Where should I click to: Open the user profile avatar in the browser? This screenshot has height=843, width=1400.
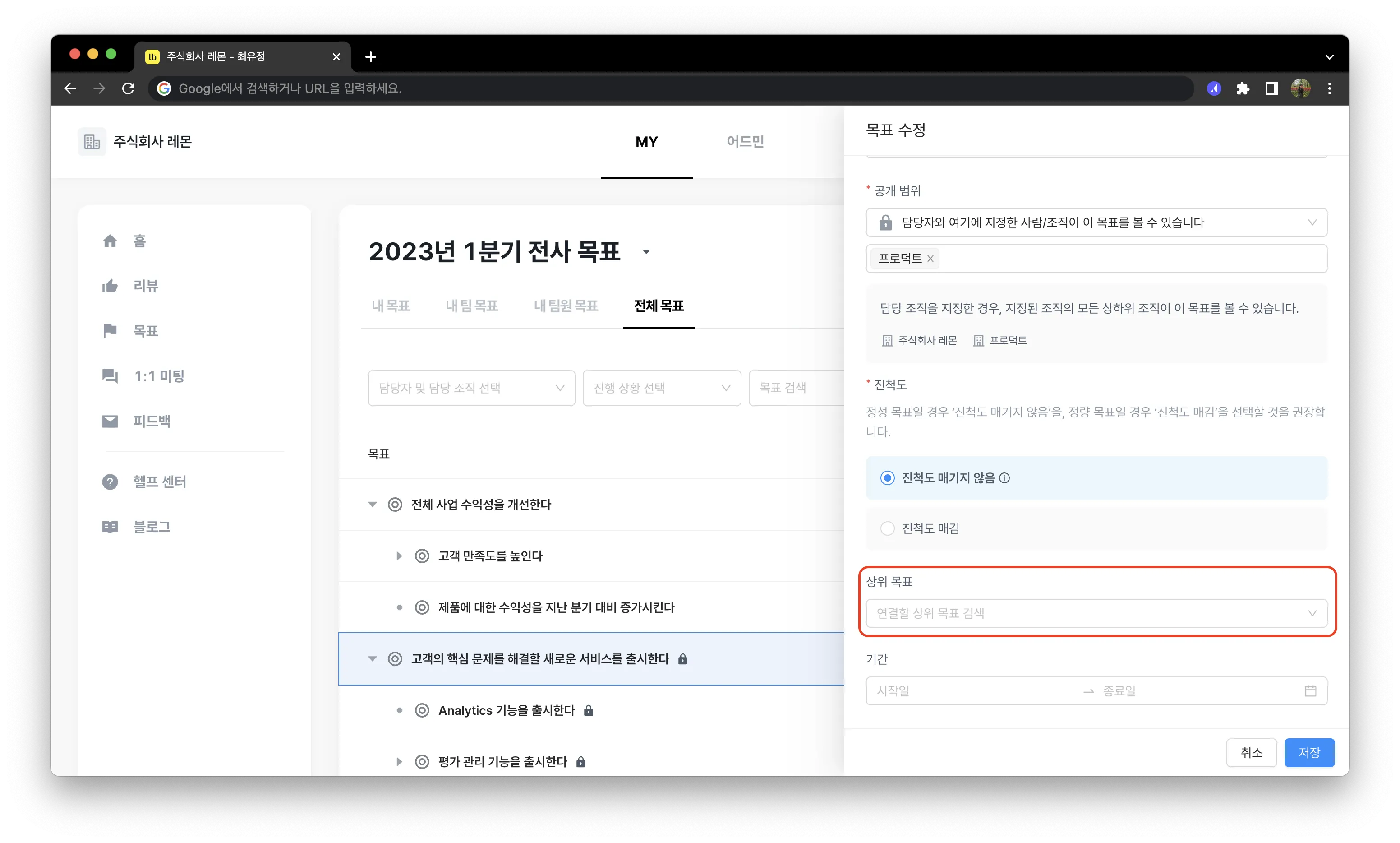click(x=1300, y=88)
